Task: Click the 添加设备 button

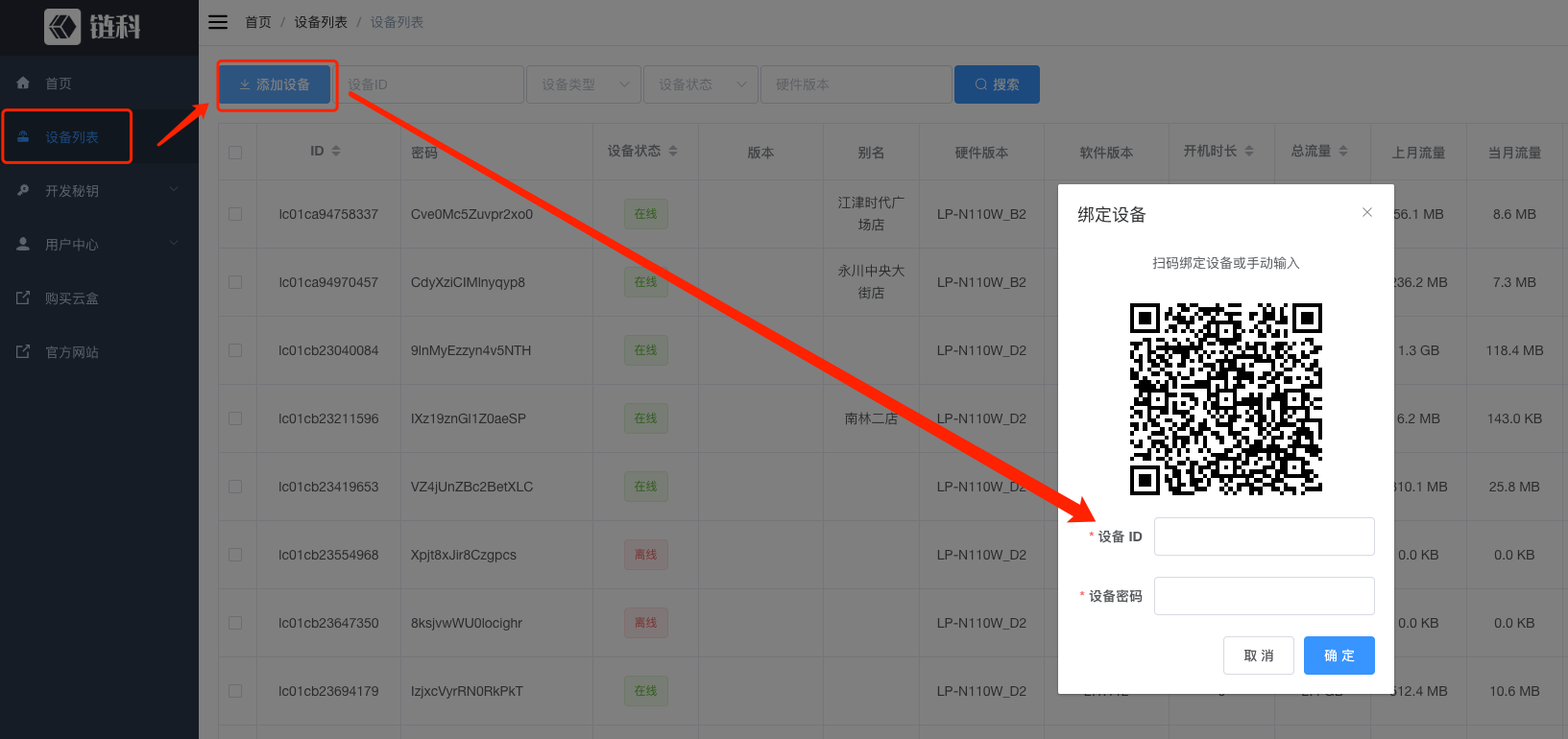Action: coord(276,84)
